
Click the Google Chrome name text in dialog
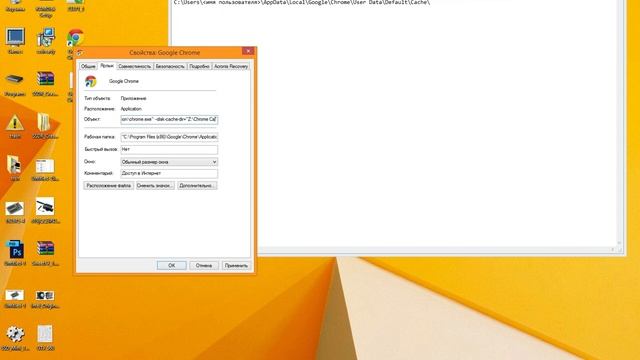coord(124,81)
